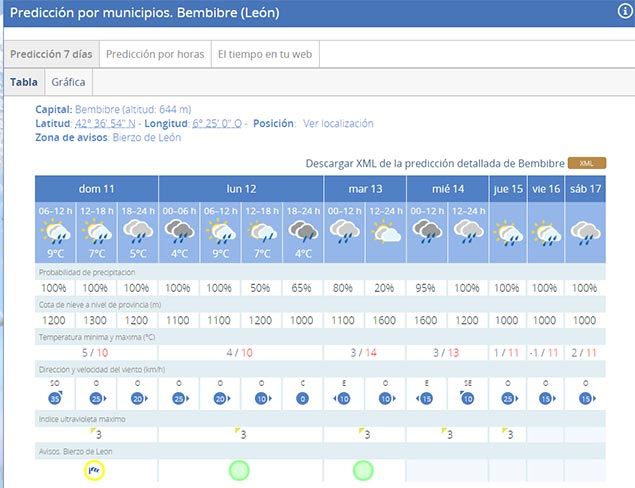Click the green warning circle under Monday
The width and height of the screenshot is (635, 488).
point(238,469)
